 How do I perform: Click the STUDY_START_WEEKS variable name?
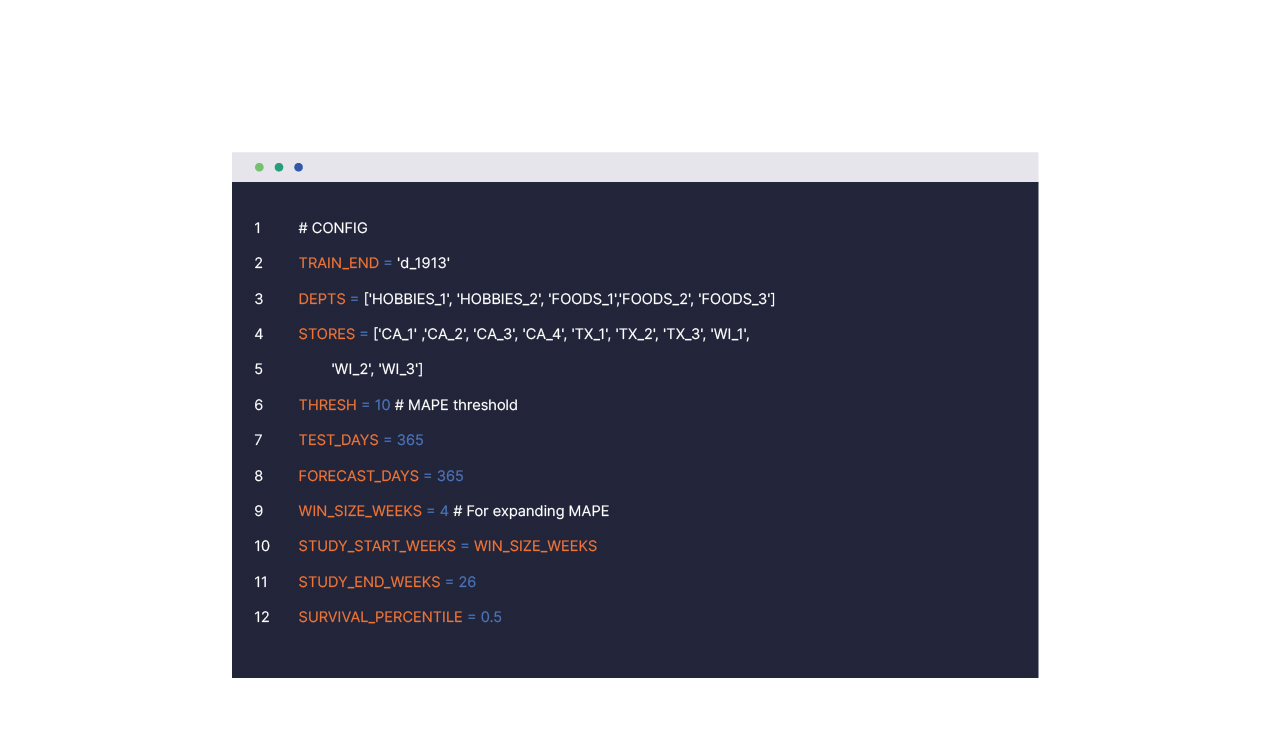pos(377,546)
